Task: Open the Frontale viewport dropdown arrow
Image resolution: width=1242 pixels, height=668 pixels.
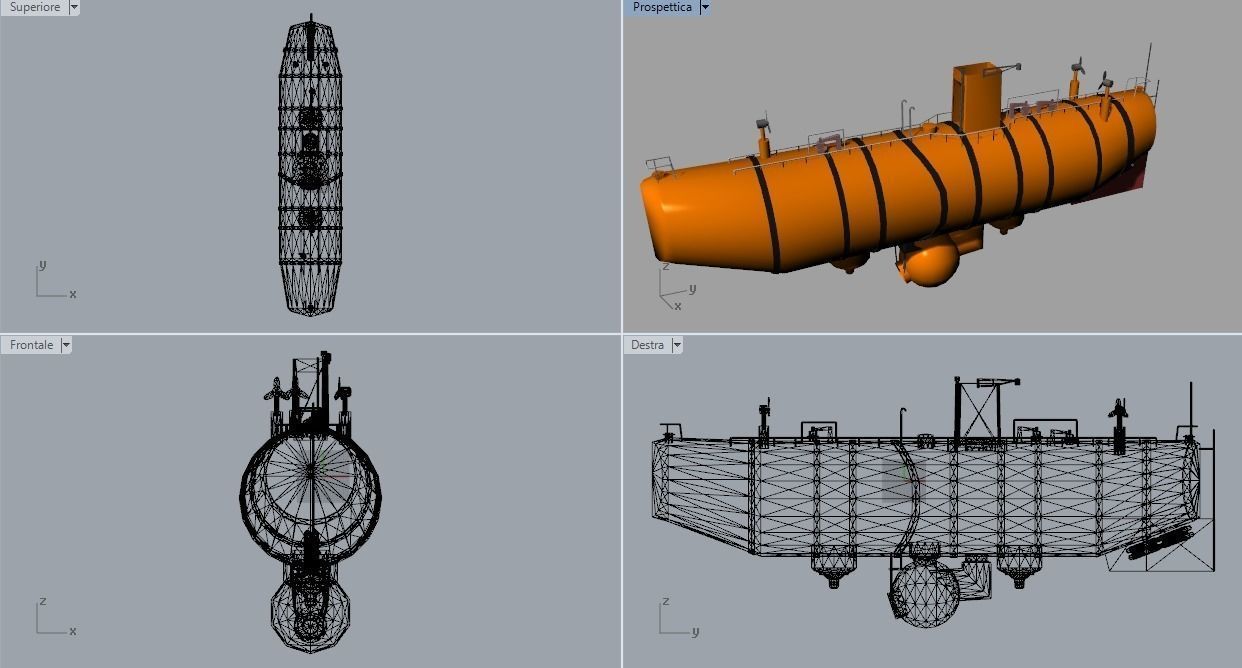Action: pyautogui.click(x=66, y=345)
